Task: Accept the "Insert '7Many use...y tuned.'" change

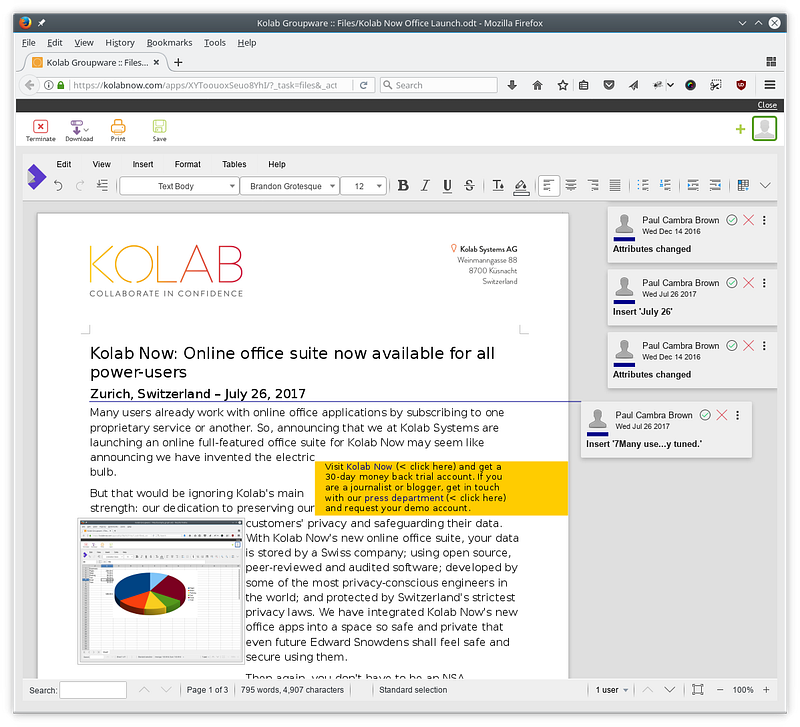Action: [705, 415]
